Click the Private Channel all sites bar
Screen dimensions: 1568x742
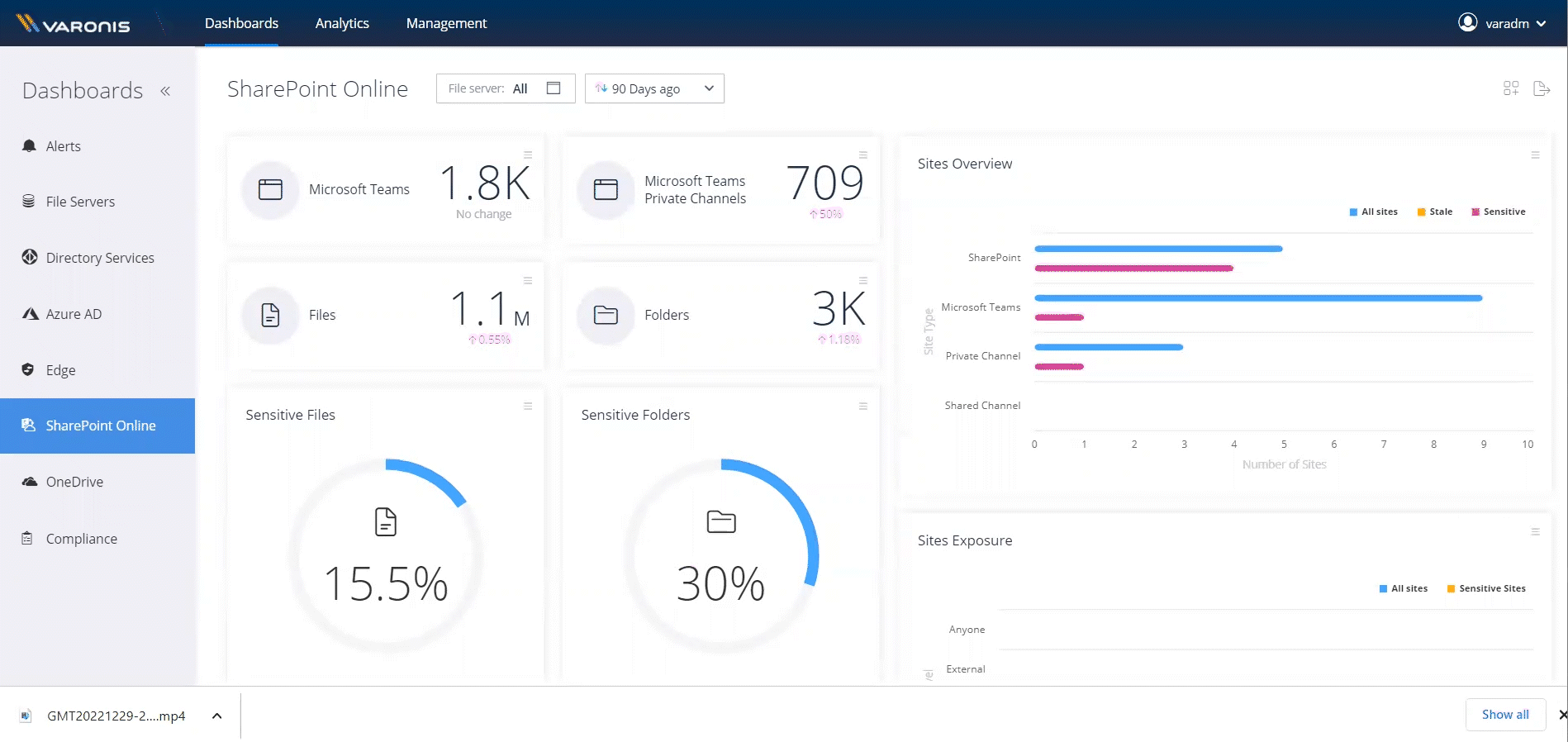coord(1109,347)
